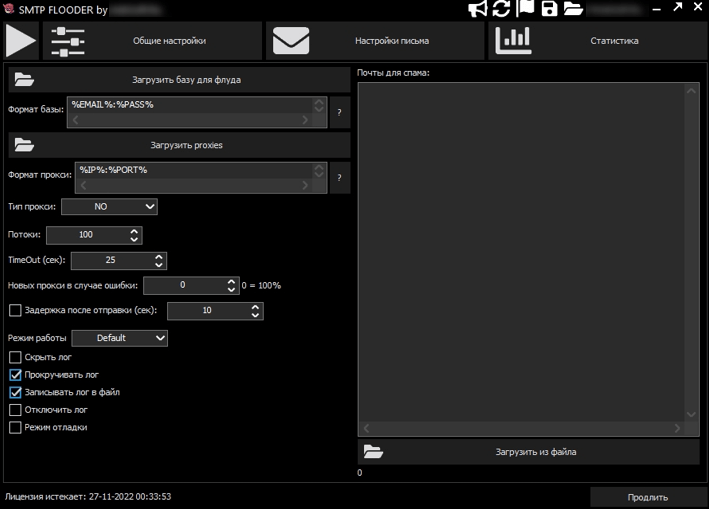The image size is (709, 509).
Task: Click the 'Продлить' button
Action: 647,497
